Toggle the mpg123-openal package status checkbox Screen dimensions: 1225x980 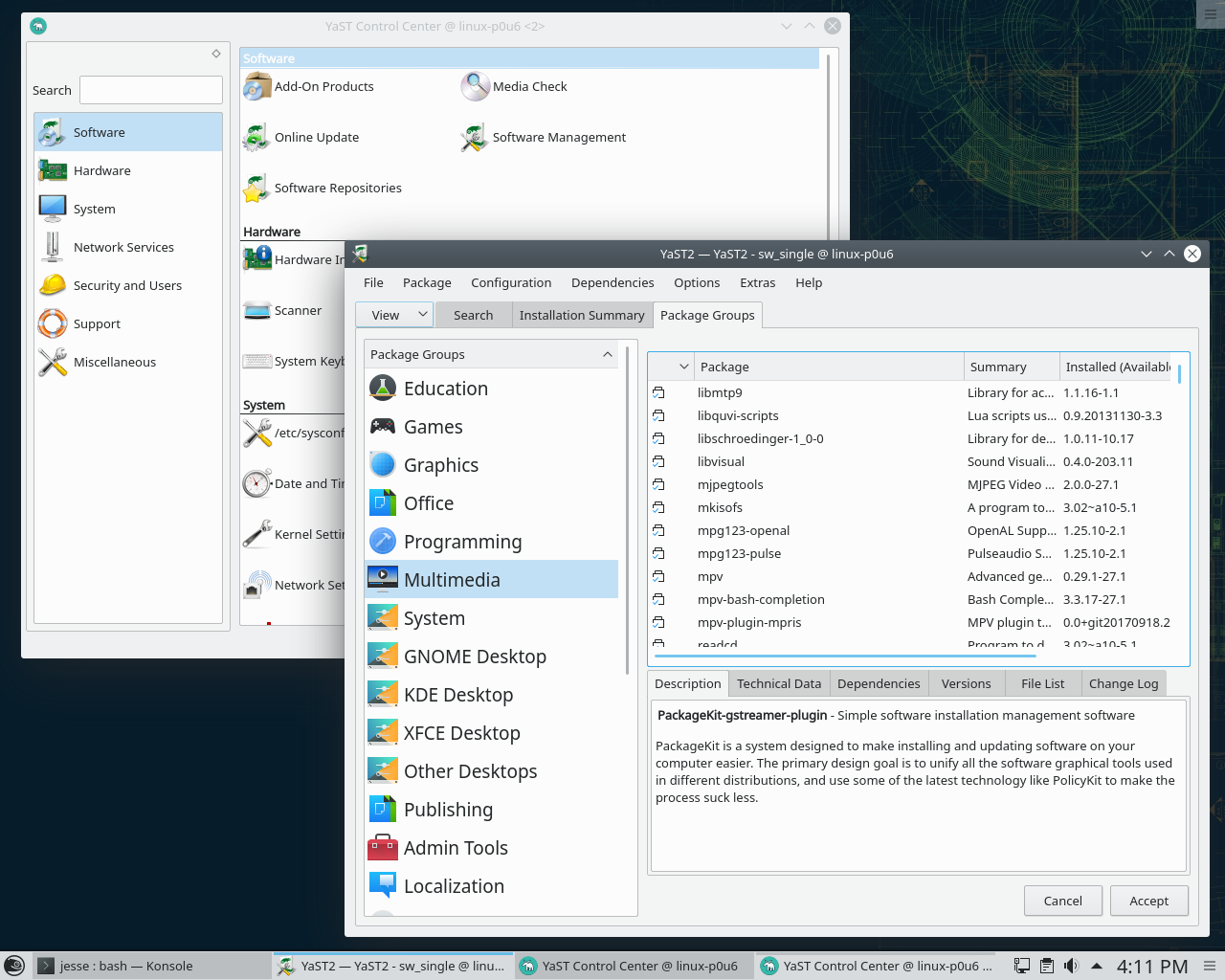tap(658, 530)
